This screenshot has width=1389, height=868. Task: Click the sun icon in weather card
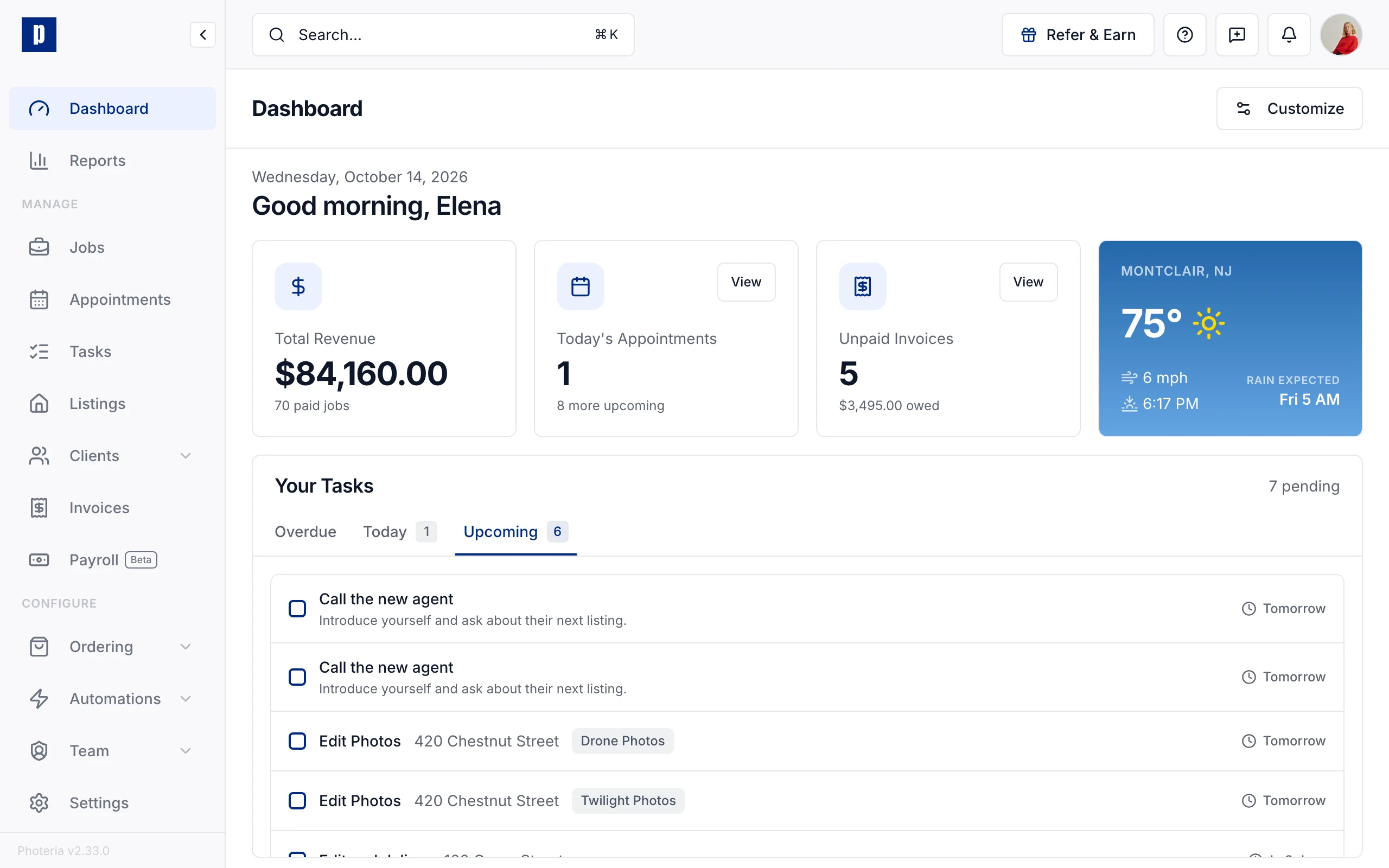(1209, 324)
